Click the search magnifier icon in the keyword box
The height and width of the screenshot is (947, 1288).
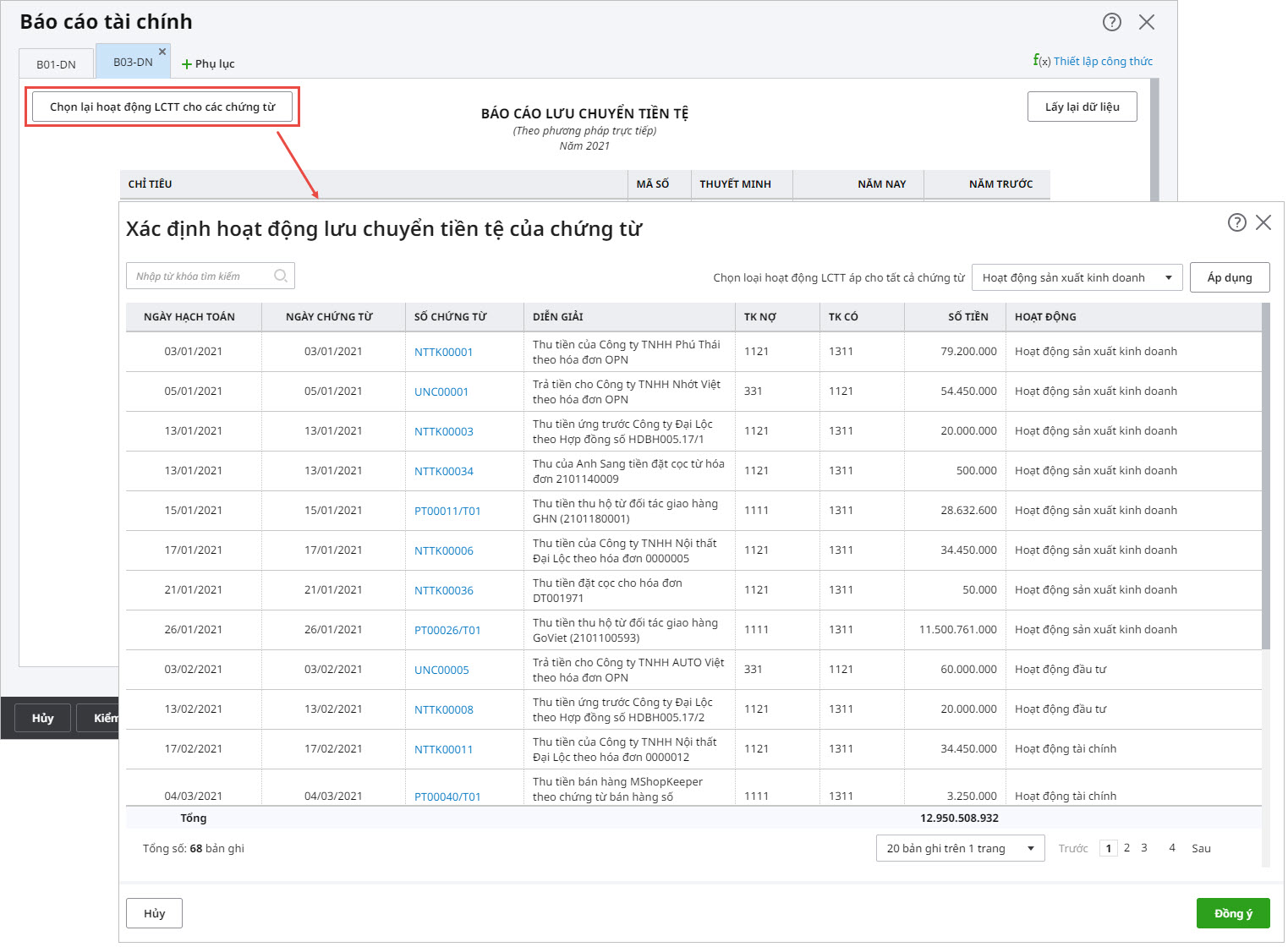[281, 276]
